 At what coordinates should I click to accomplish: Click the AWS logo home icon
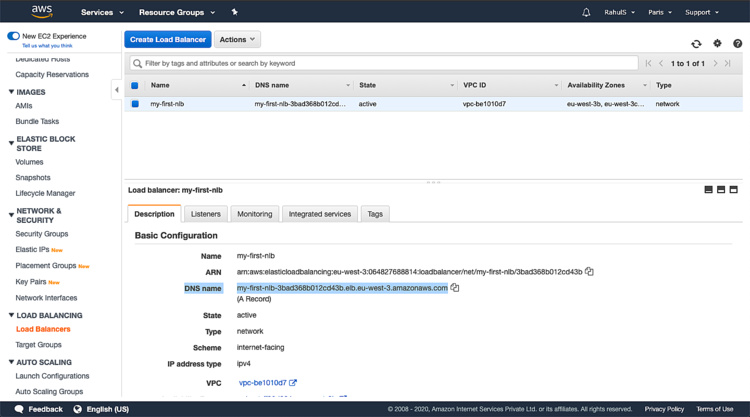point(41,12)
